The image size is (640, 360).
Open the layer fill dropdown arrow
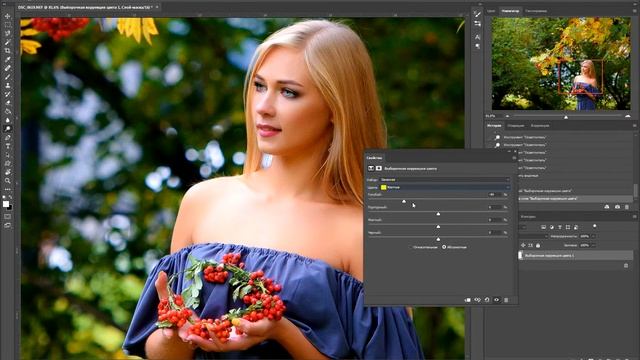click(x=594, y=245)
